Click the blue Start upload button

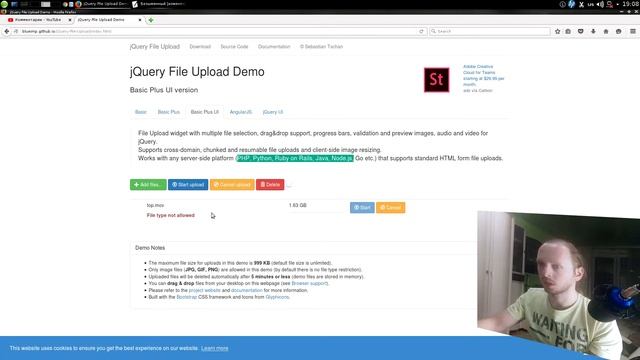pos(188,184)
